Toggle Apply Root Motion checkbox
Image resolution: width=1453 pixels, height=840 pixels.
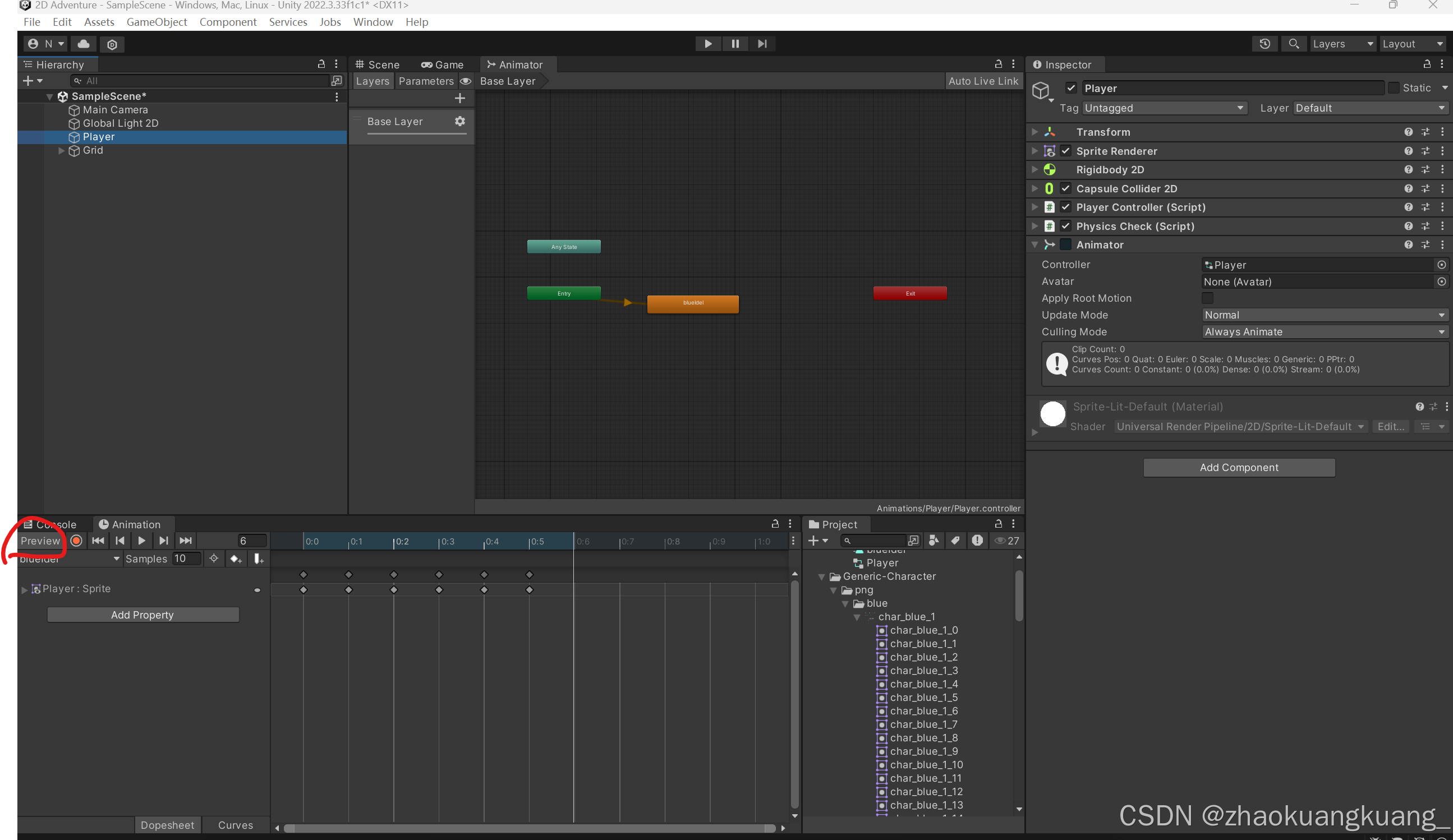[x=1207, y=298]
